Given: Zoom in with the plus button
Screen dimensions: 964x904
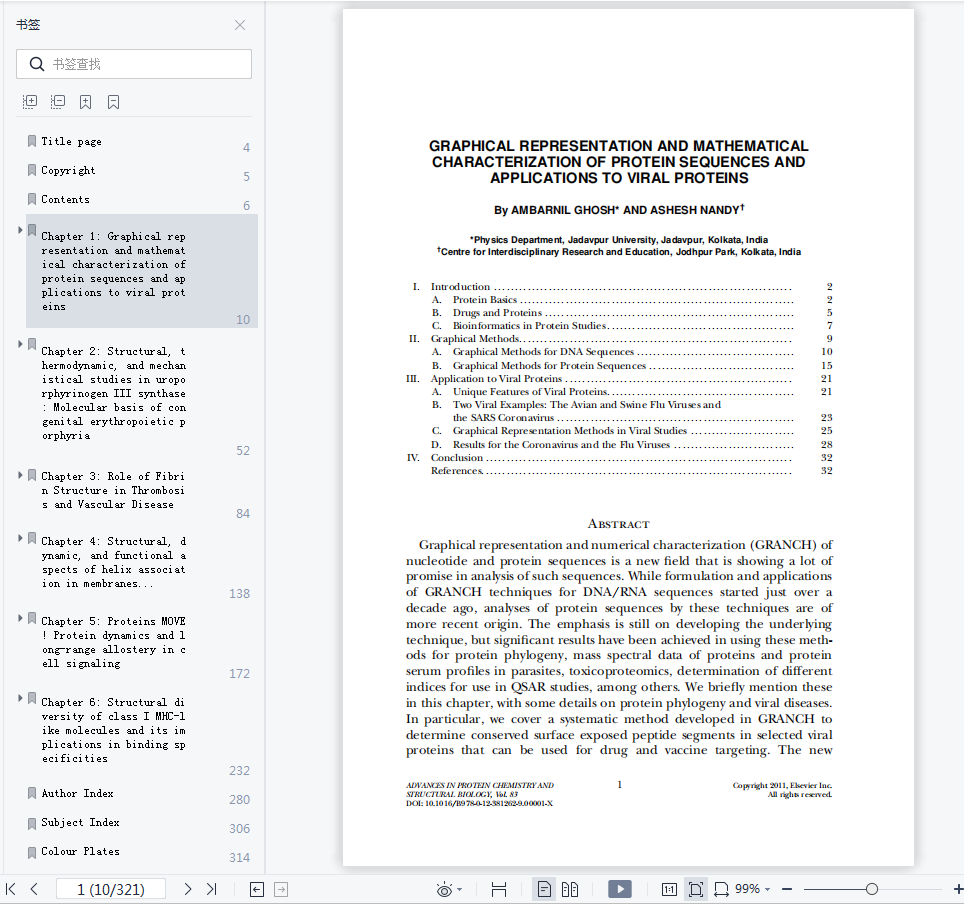Looking at the screenshot, I should coord(958,889).
